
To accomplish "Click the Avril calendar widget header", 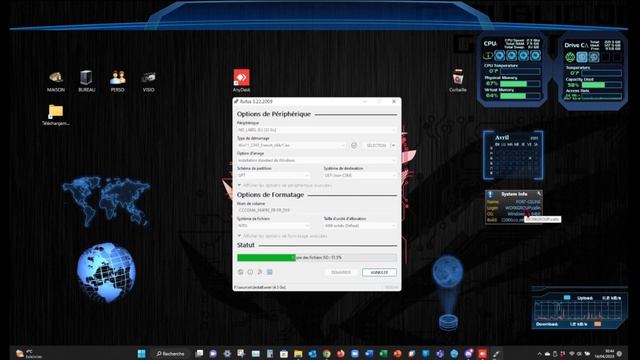I will [502, 138].
